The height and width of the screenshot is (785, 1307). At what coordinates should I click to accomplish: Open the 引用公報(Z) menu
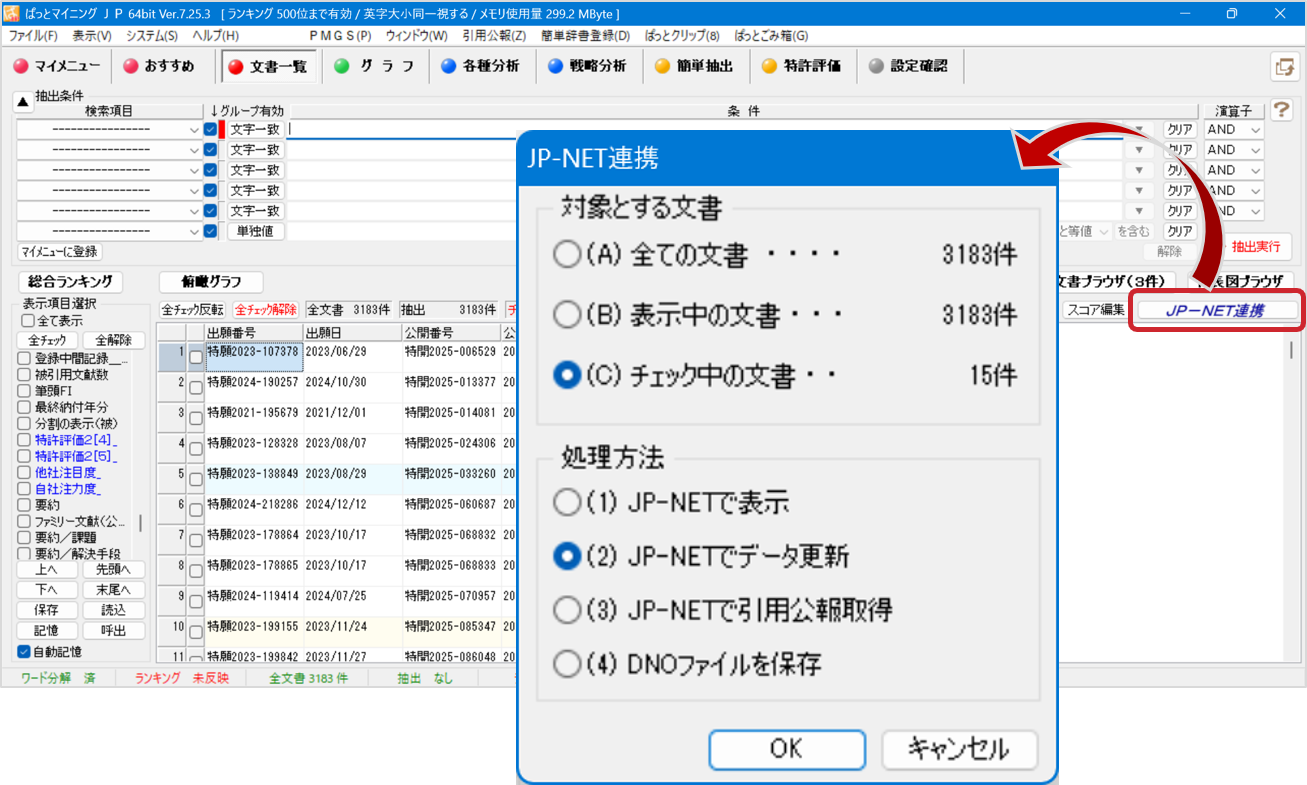tap(494, 35)
